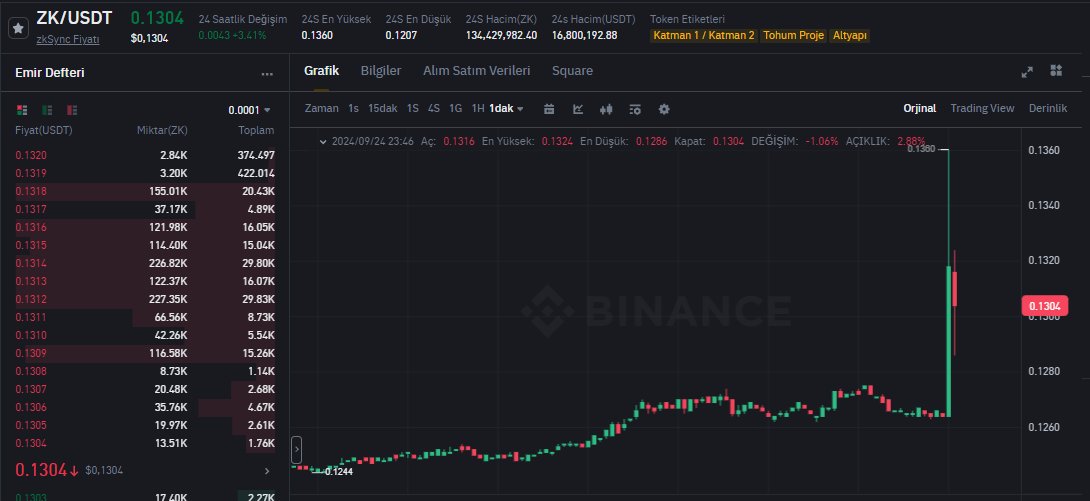Screen dimensions: 1090x501
Task: Click the Miktar(ZK) column header
Action: 162,130
